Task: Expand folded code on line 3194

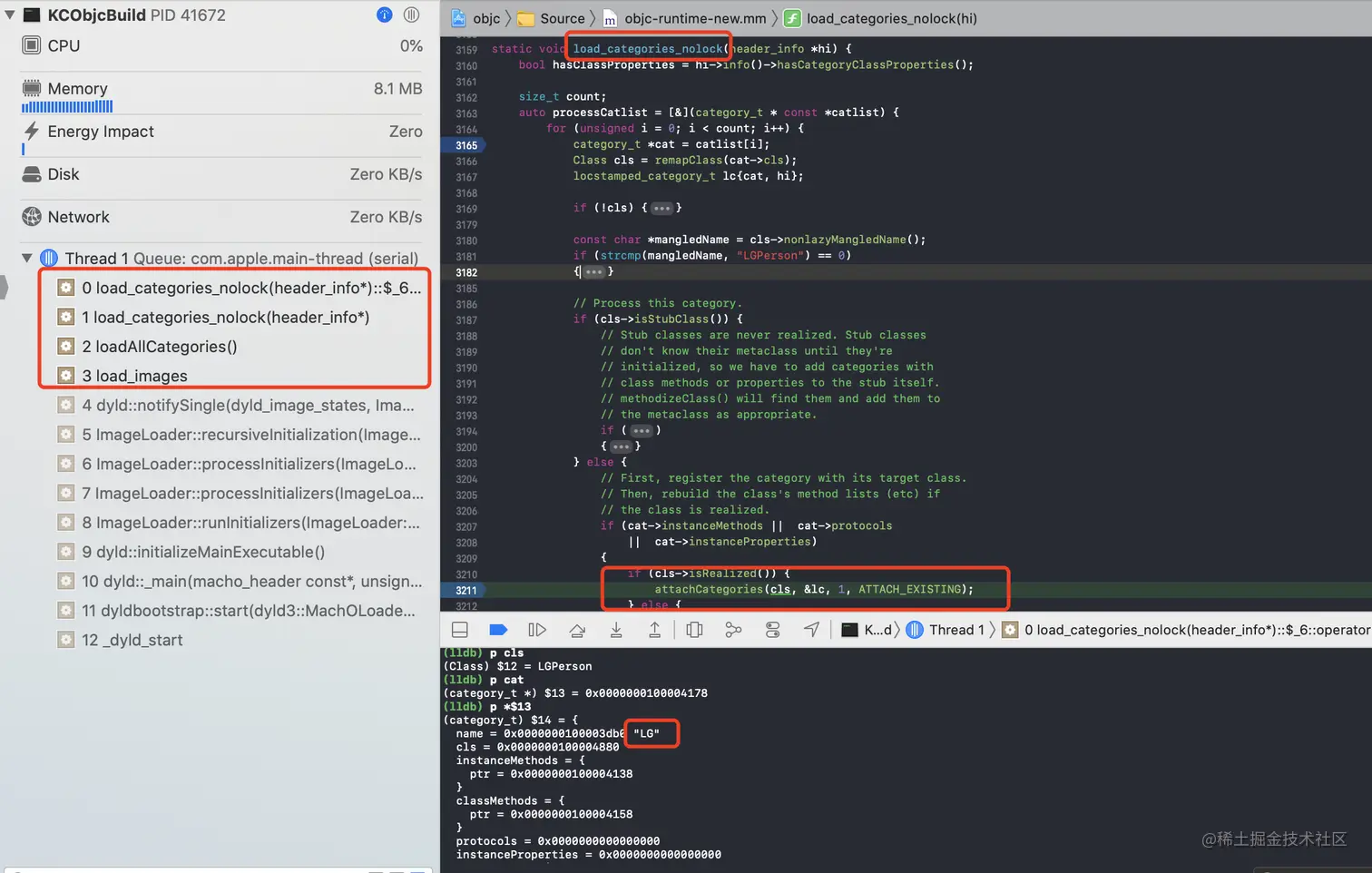Action: (x=642, y=430)
